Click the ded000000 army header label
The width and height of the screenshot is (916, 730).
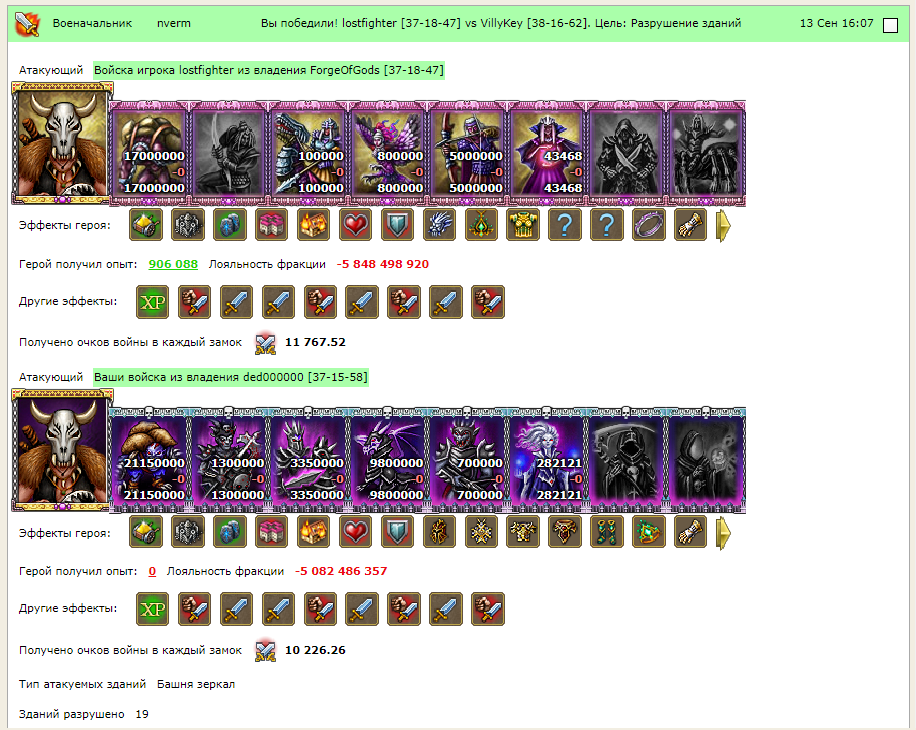pos(231,377)
